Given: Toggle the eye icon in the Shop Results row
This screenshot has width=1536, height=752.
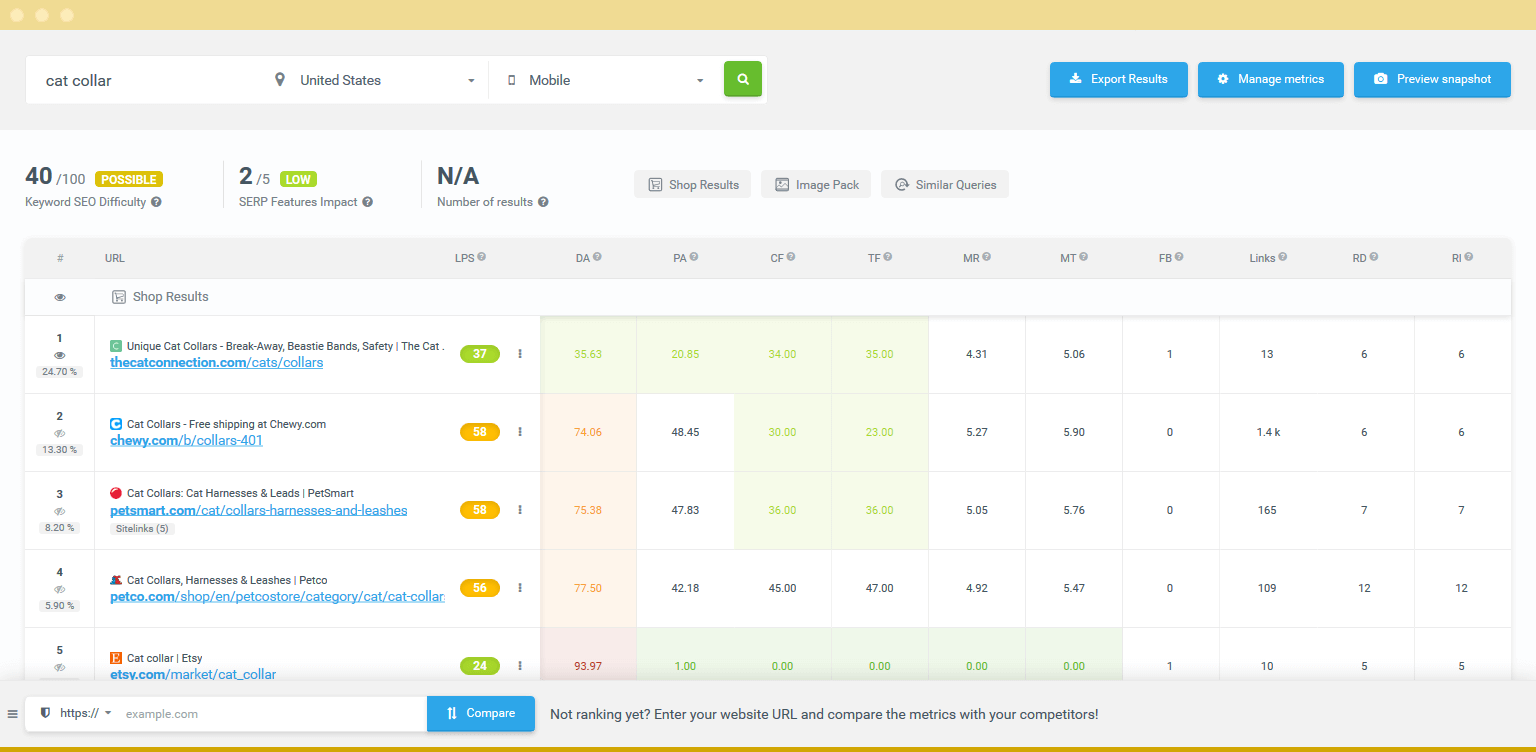Looking at the screenshot, I should [59, 297].
